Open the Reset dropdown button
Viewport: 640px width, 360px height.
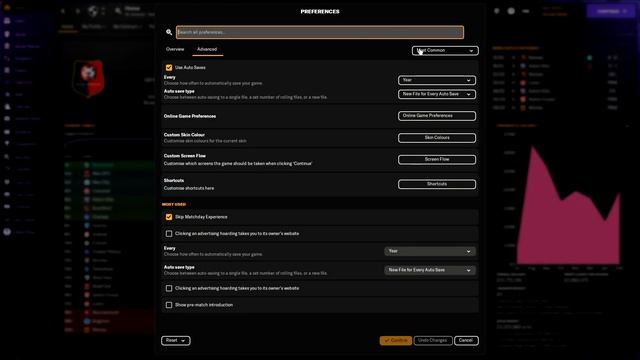pyautogui.click(x=176, y=340)
